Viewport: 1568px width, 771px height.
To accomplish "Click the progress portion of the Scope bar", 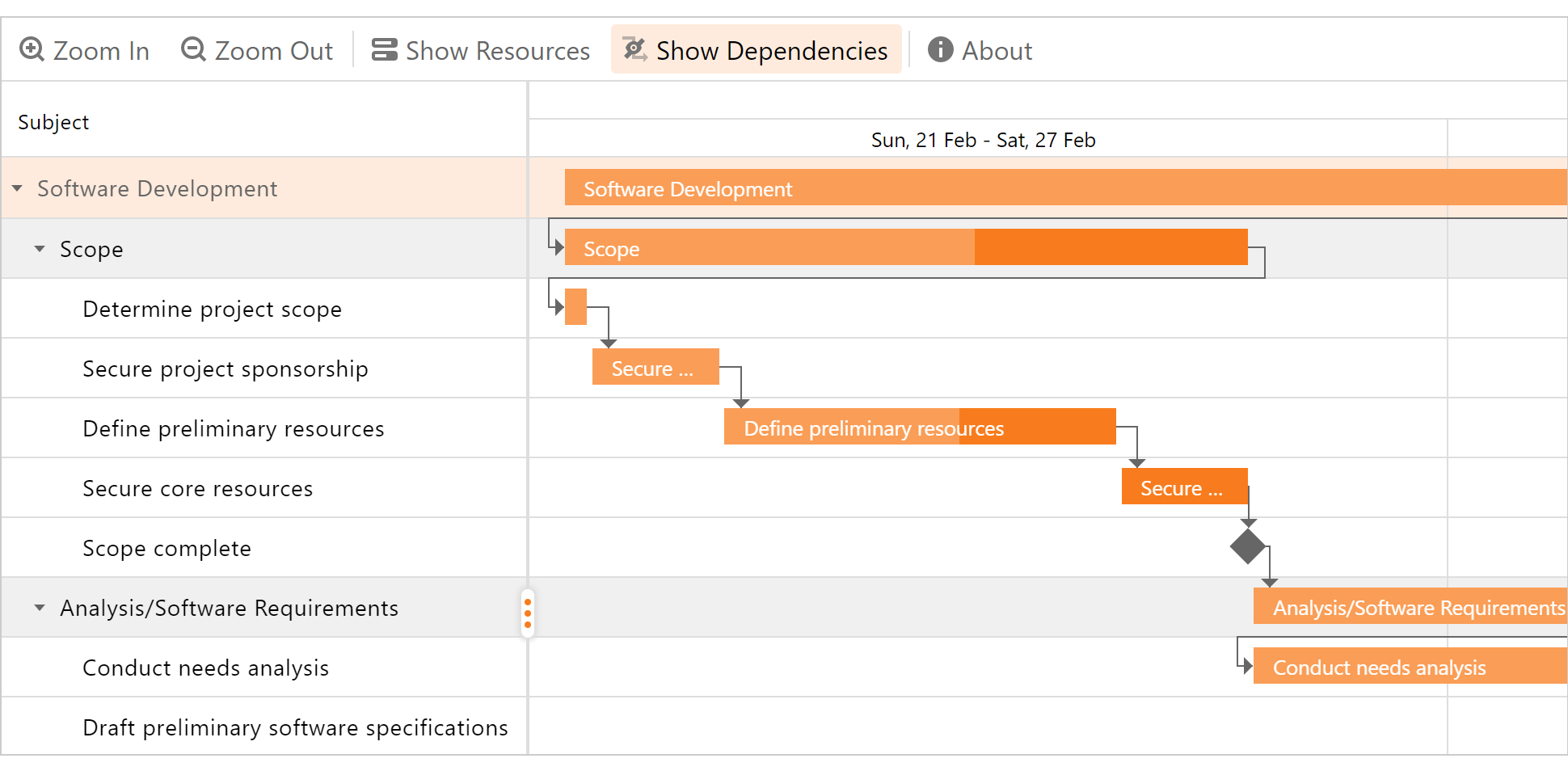I will pos(768,248).
